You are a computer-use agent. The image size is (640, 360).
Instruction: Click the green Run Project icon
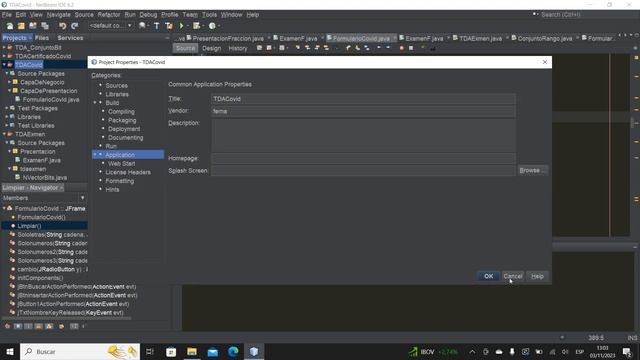pyautogui.click(x=181, y=26)
